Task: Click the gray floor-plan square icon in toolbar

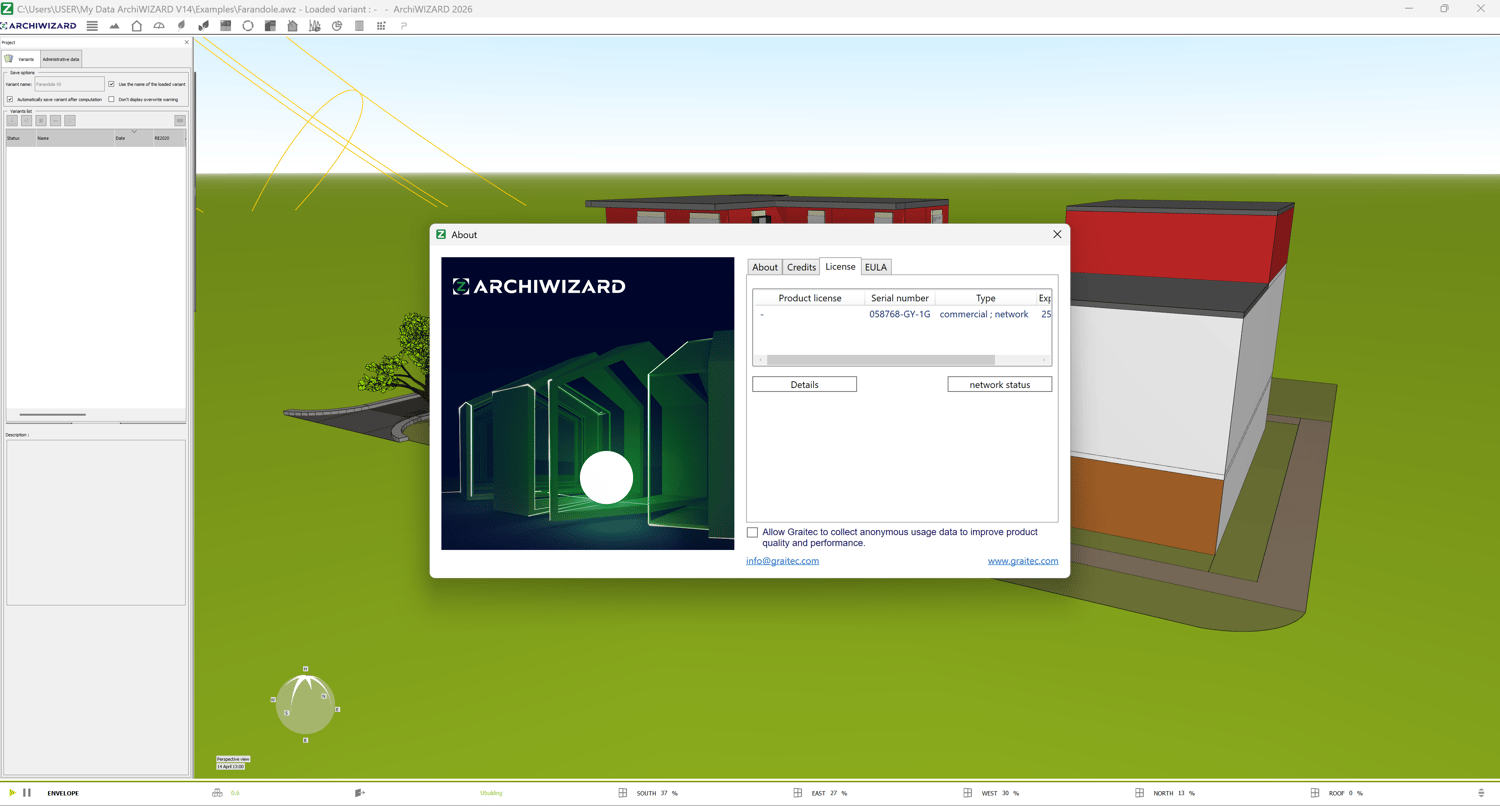Action: [226, 26]
